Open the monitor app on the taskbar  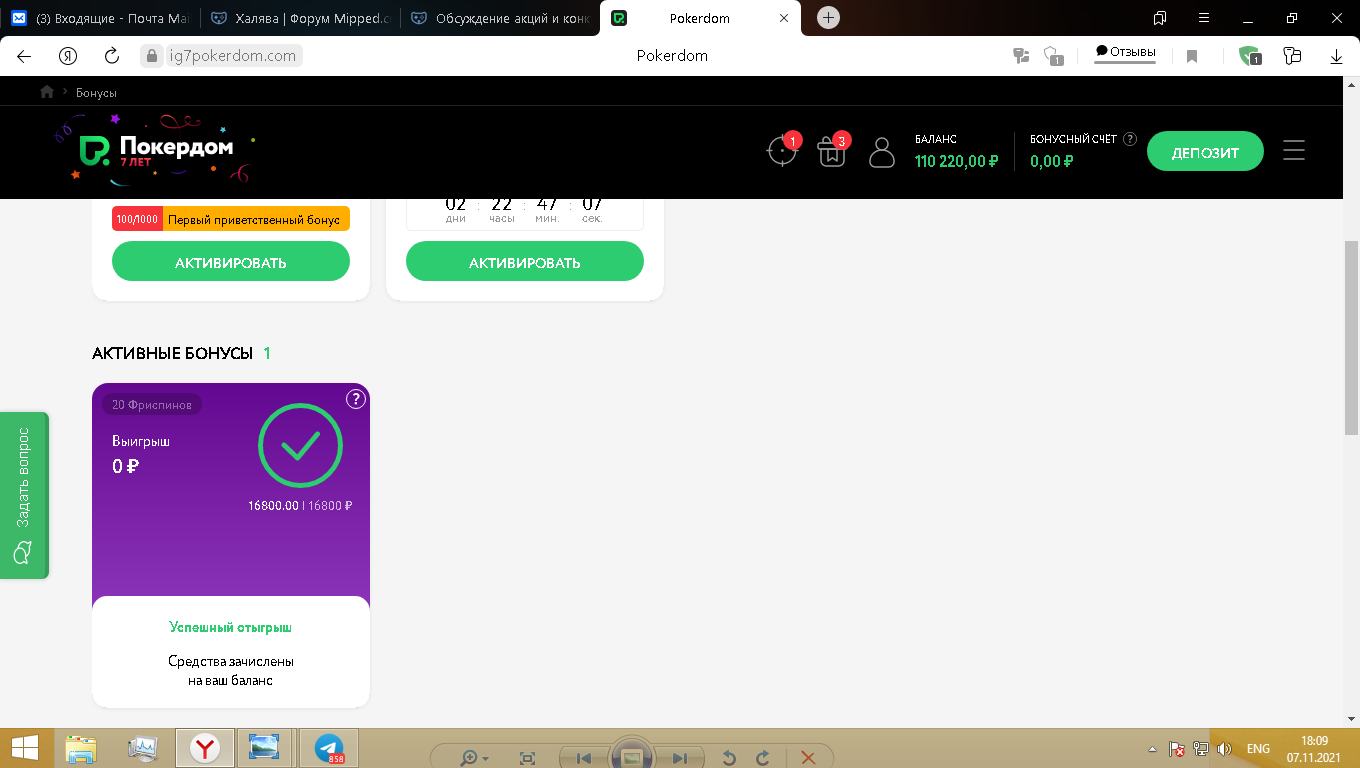click(x=143, y=749)
